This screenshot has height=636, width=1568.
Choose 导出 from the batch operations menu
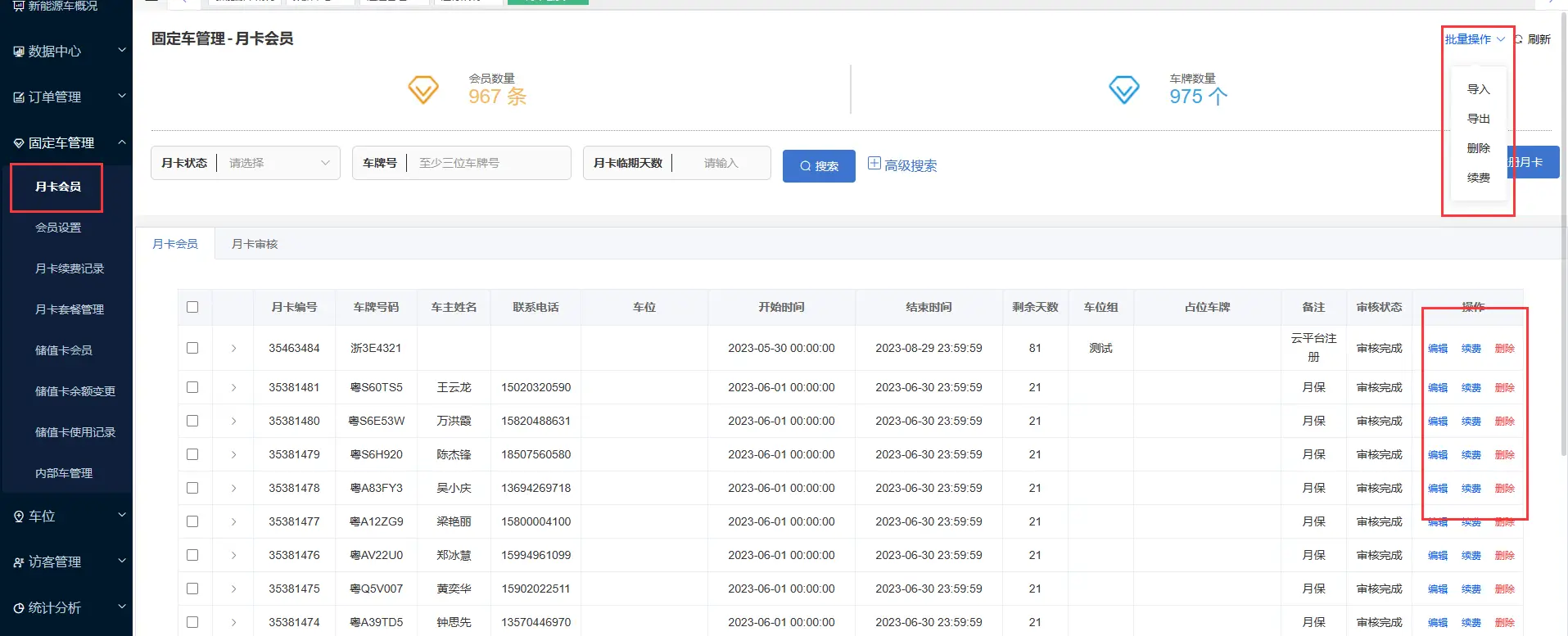pyautogui.click(x=1478, y=119)
